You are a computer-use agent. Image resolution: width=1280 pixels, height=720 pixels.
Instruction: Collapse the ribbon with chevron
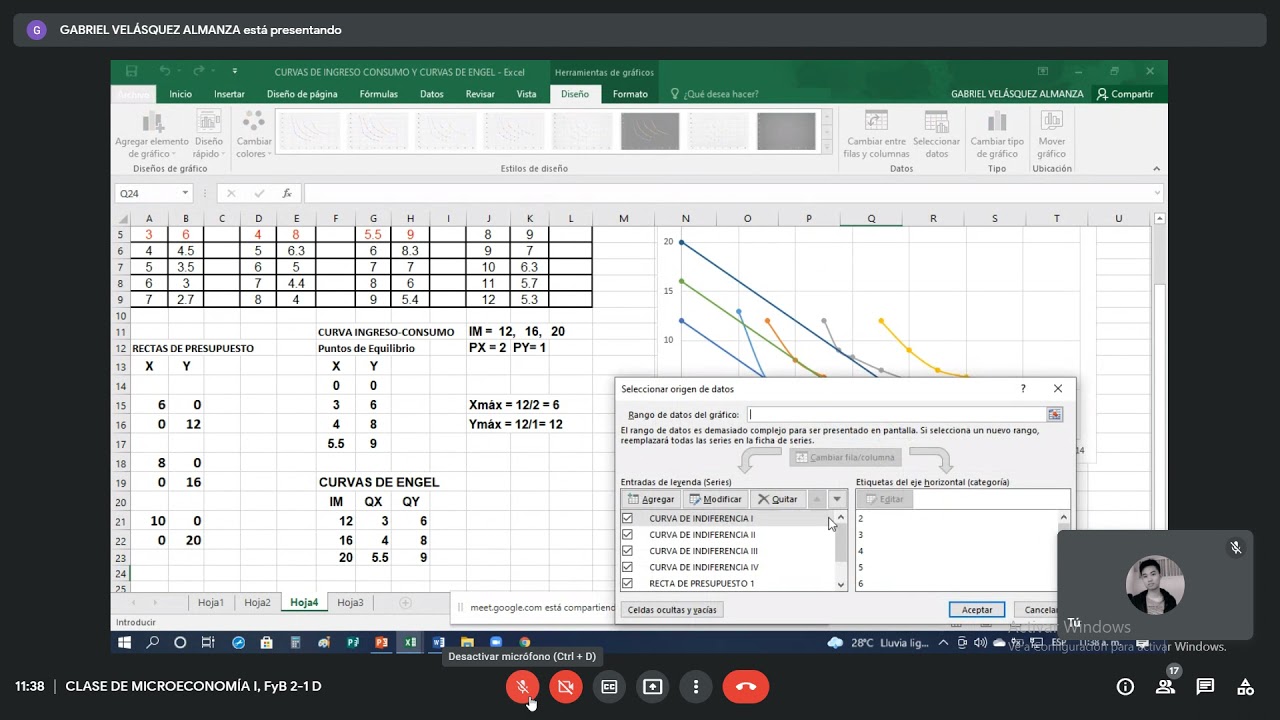pyautogui.click(x=1157, y=168)
